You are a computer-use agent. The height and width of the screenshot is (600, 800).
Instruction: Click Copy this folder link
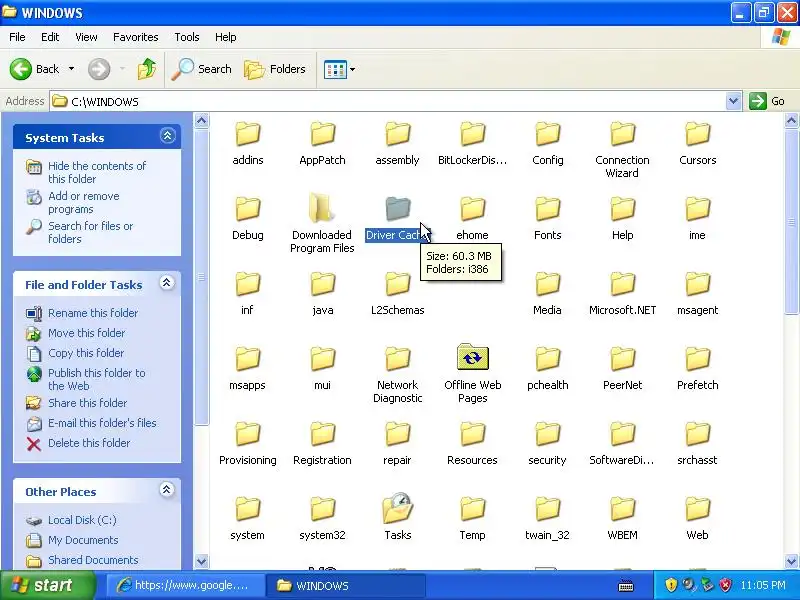pos(86,353)
